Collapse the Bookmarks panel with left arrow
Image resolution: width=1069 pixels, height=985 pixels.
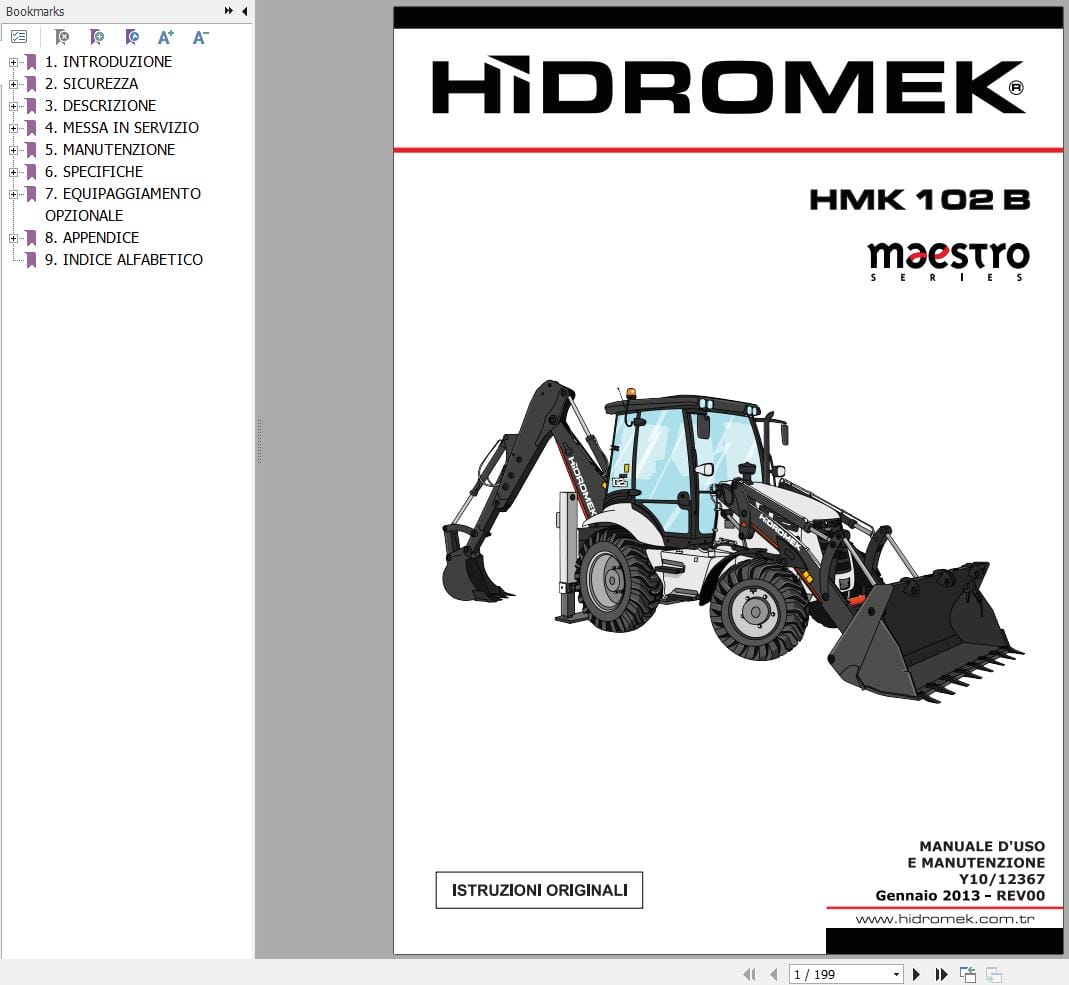click(x=244, y=11)
